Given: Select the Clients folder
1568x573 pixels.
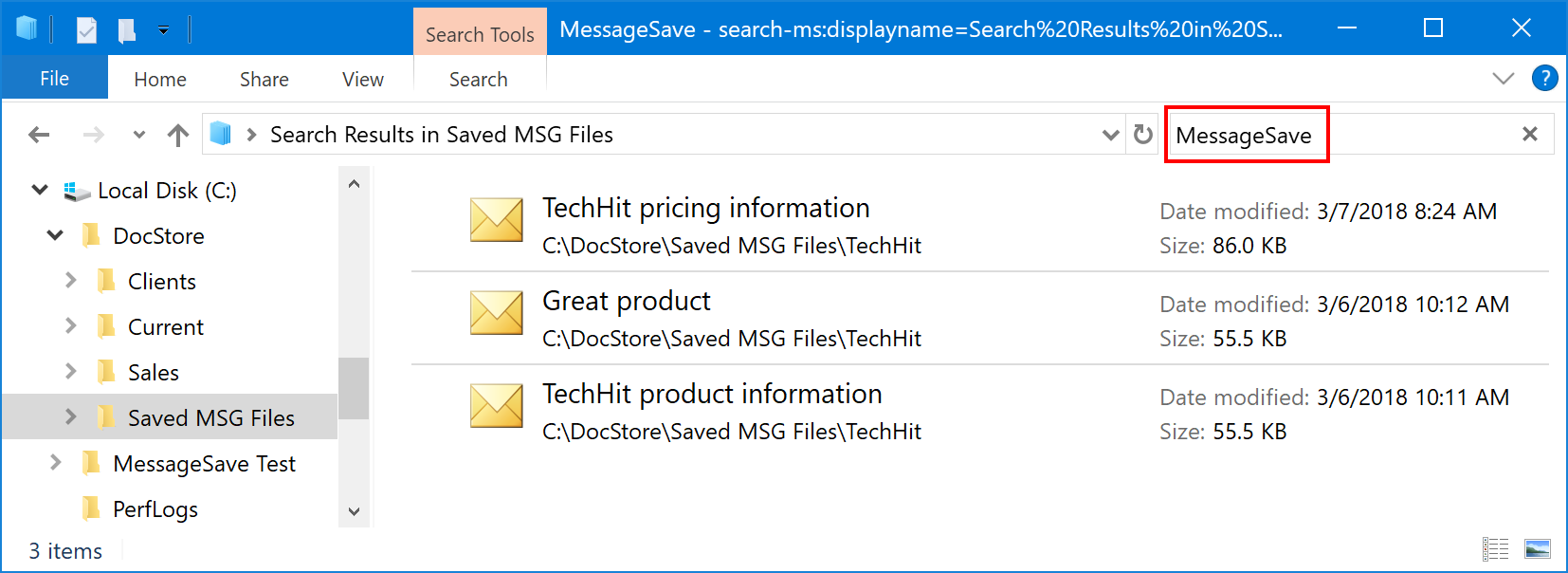Looking at the screenshot, I should (162, 282).
